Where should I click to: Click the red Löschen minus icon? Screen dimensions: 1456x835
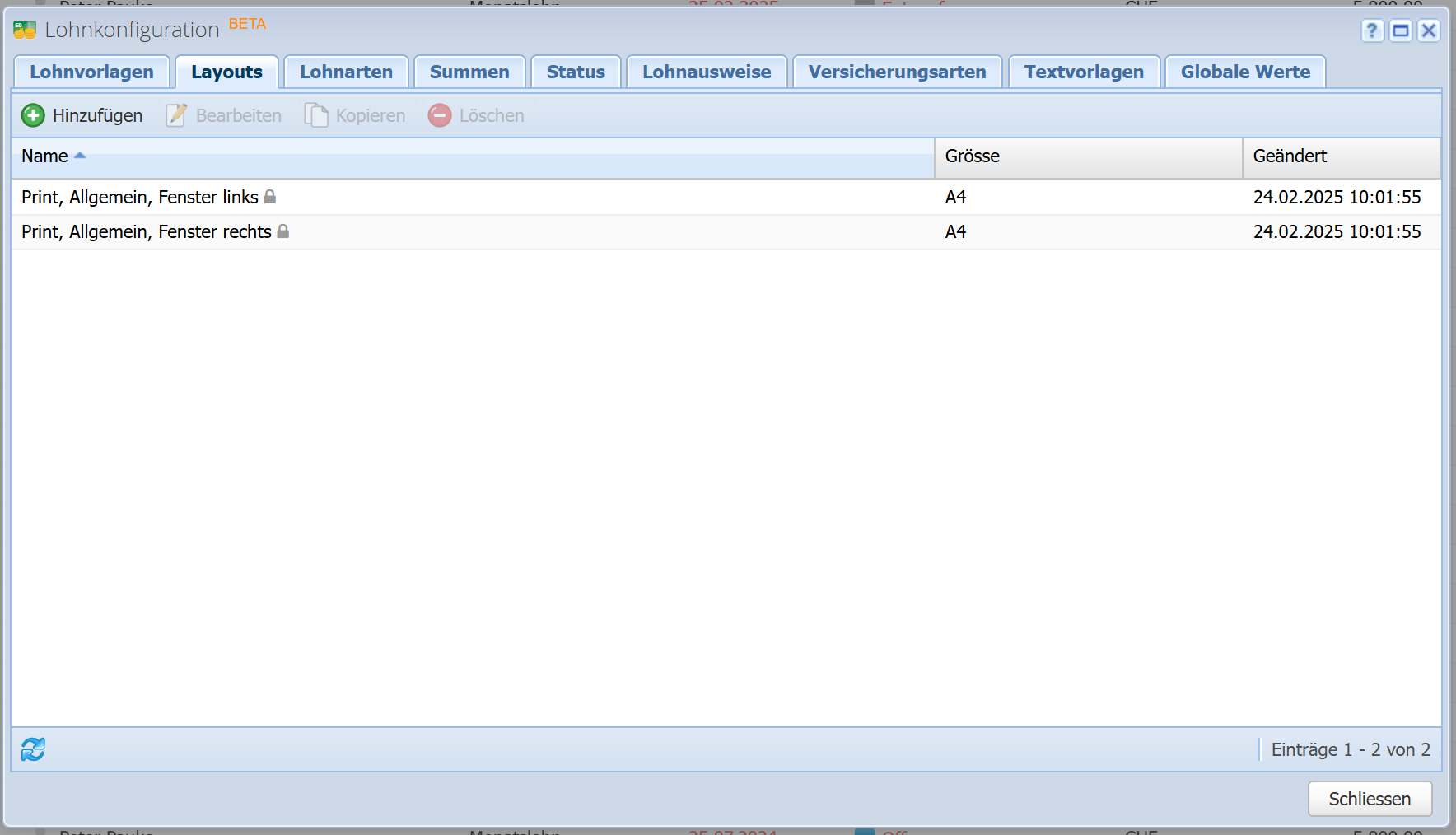point(440,115)
